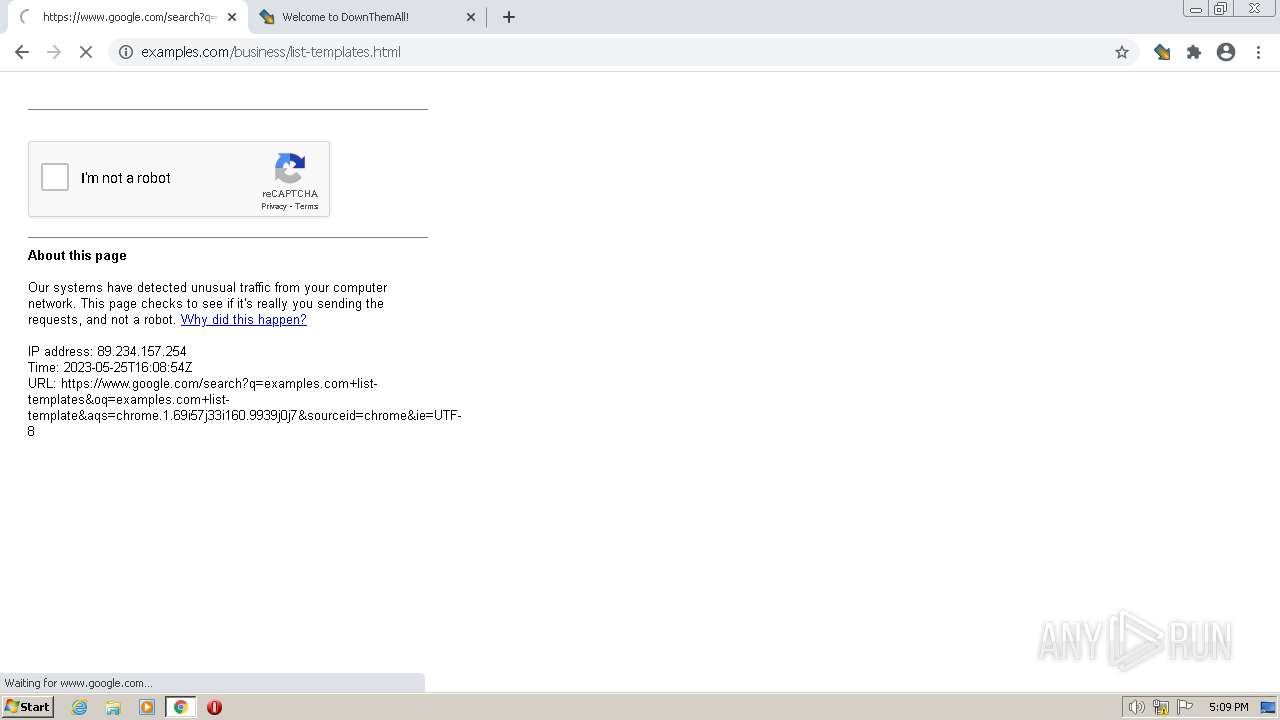Open the reCAPTCHA Privacy link
Viewport: 1280px width, 720px height.
[273, 206]
